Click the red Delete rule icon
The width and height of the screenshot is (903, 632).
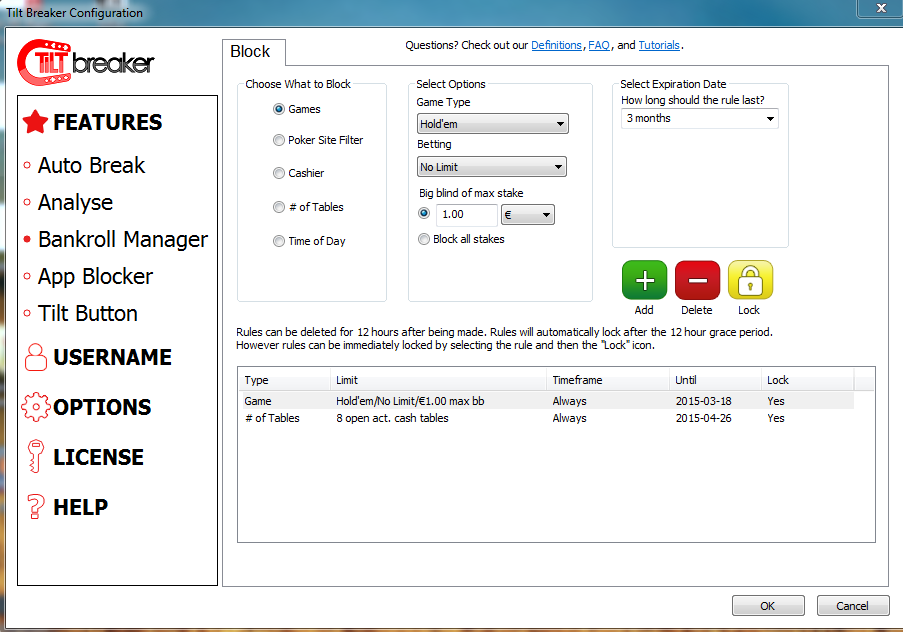pos(697,280)
